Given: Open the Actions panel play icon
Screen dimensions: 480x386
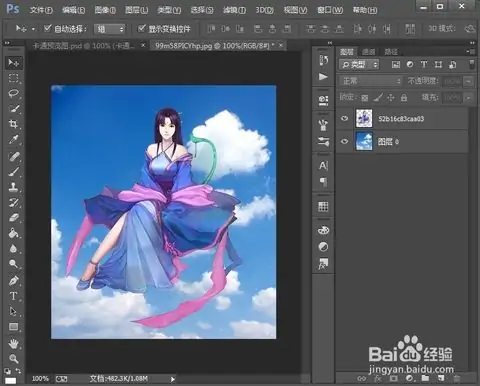Looking at the screenshot, I should (323, 77).
